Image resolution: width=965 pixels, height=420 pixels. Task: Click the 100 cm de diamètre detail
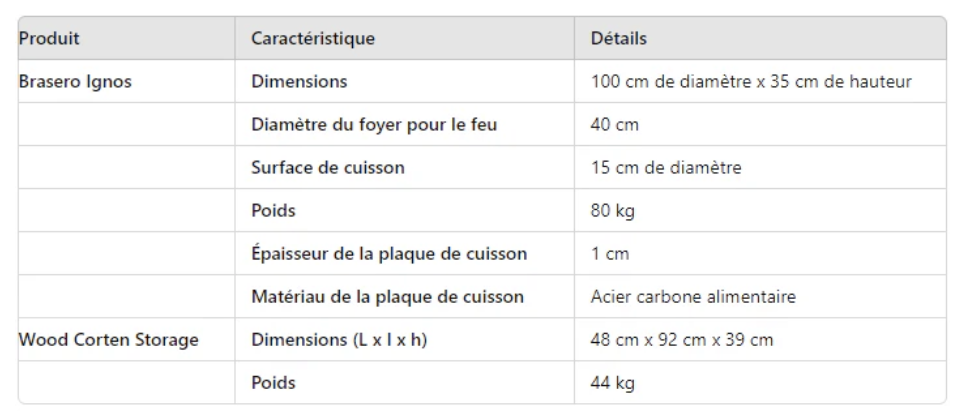click(x=751, y=81)
